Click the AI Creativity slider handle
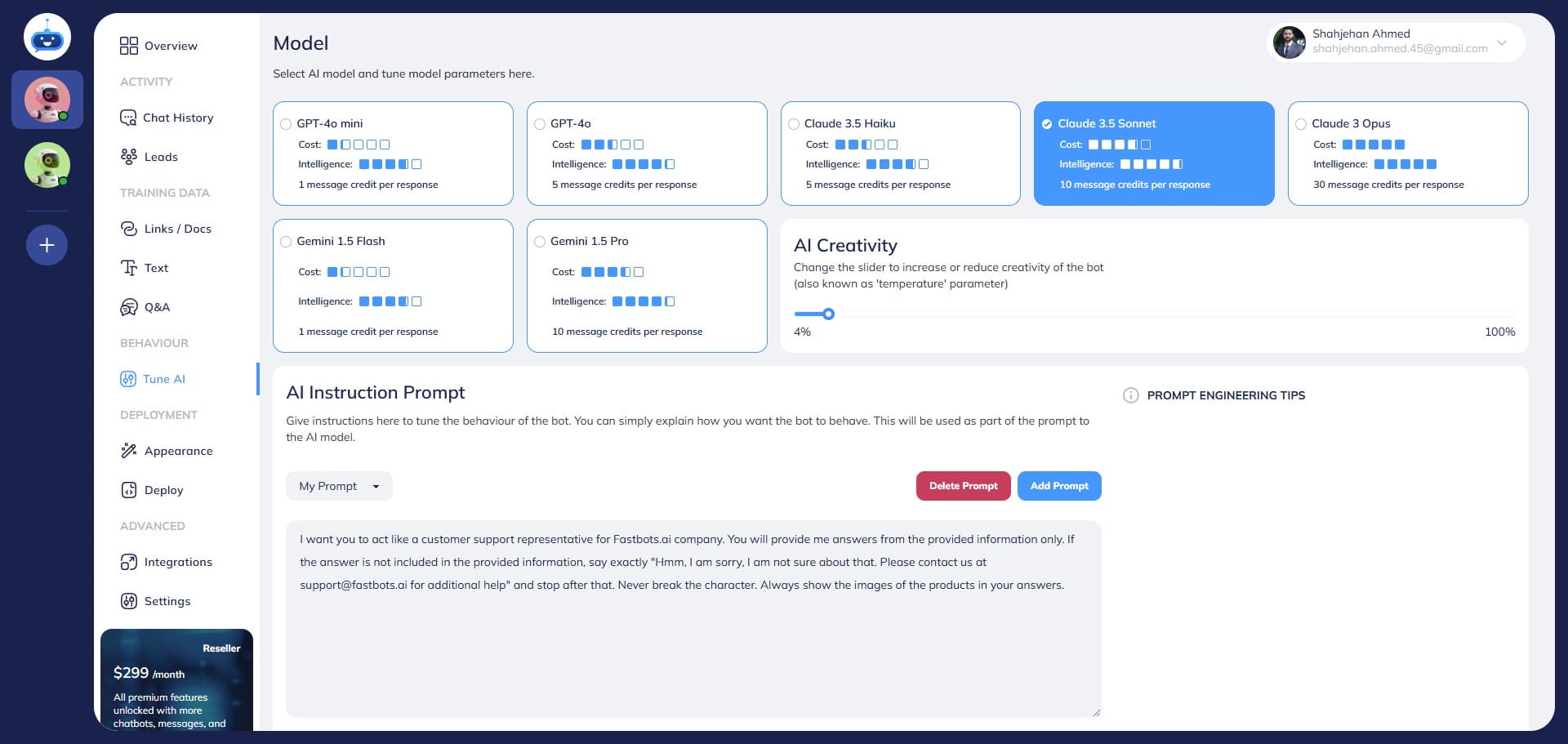This screenshot has width=1568, height=744. 829,314
